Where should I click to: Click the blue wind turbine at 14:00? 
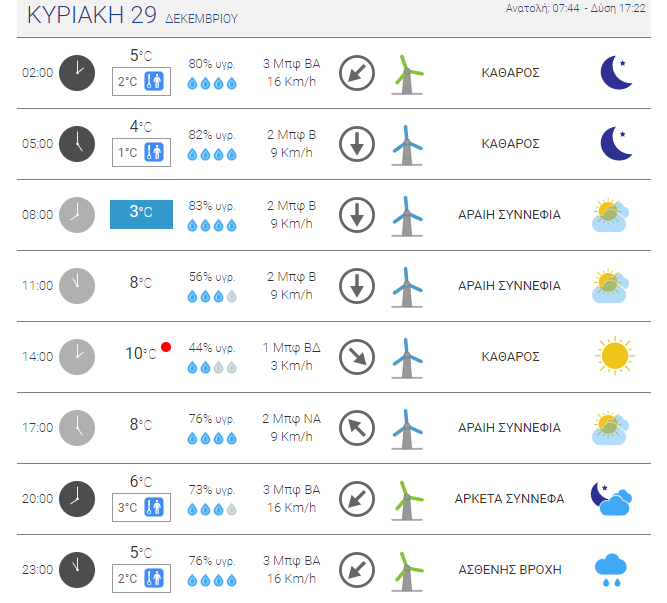407,358
